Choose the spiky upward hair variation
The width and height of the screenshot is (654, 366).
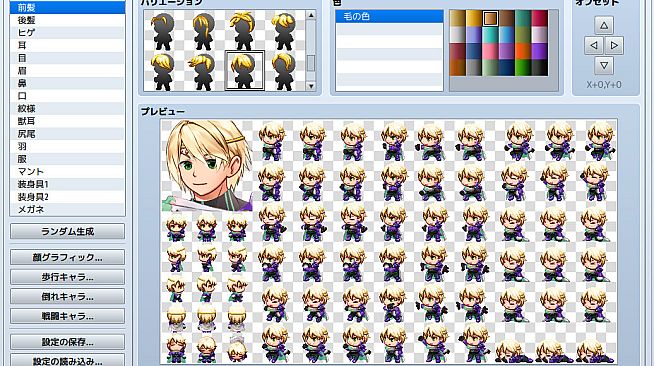tap(244, 30)
